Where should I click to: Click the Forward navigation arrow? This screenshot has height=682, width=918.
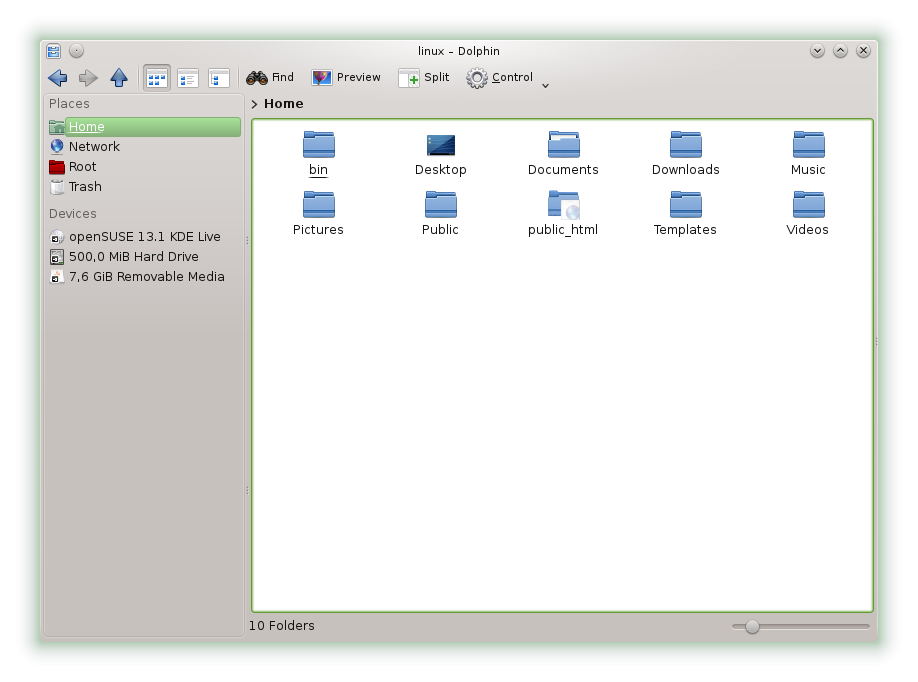tap(88, 78)
